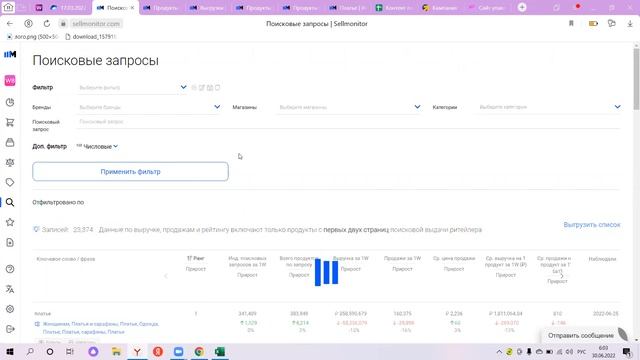Open Excel from the Windows taskbar
The height and width of the screenshot is (360, 640).
[x=220, y=351]
